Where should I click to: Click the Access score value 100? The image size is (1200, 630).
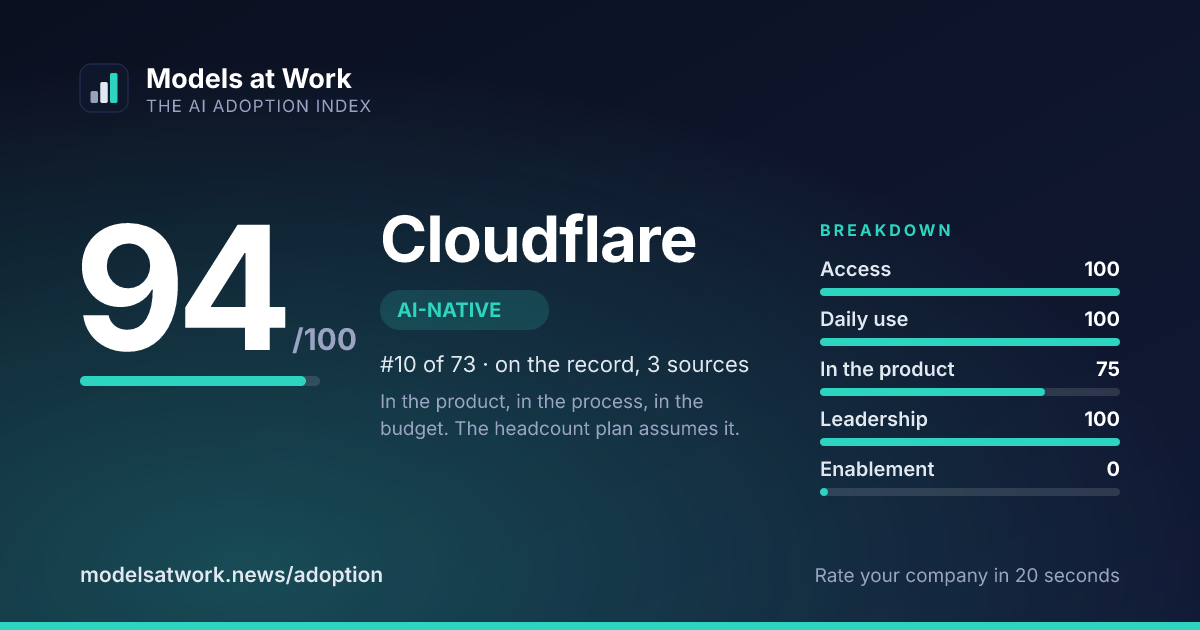[1102, 269]
